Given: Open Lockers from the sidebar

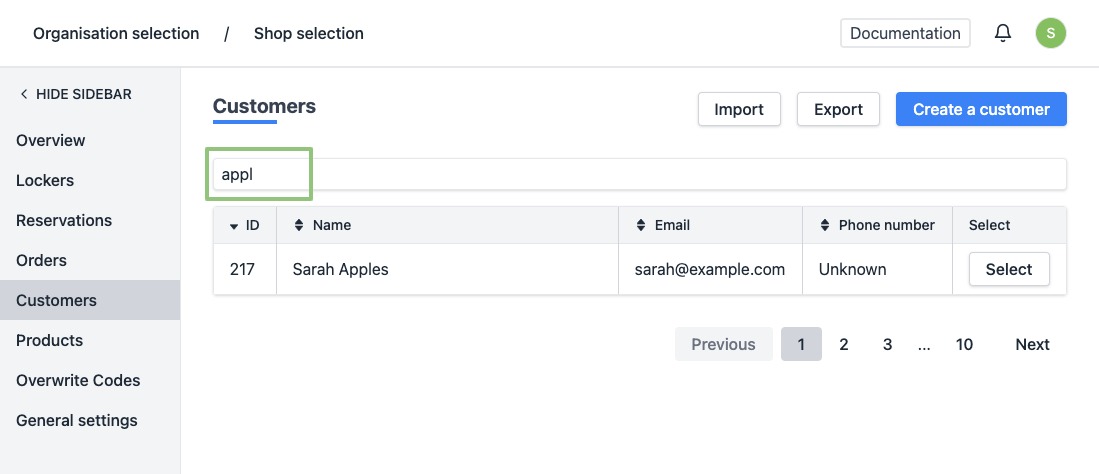Looking at the screenshot, I should [x=45, y=180].
